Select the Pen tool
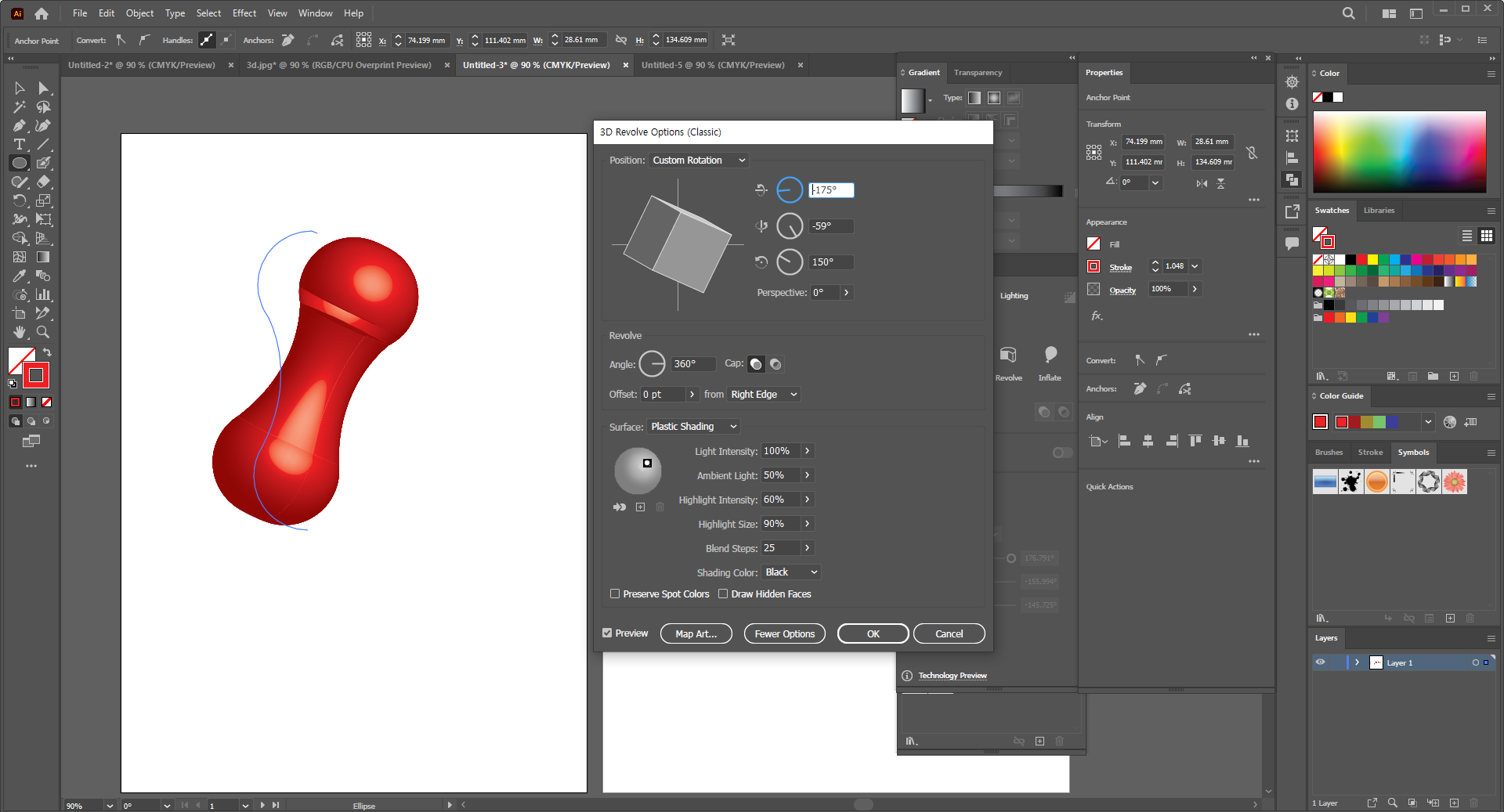Viewport: 1504px width, 812px height. (x=20, y=126)
